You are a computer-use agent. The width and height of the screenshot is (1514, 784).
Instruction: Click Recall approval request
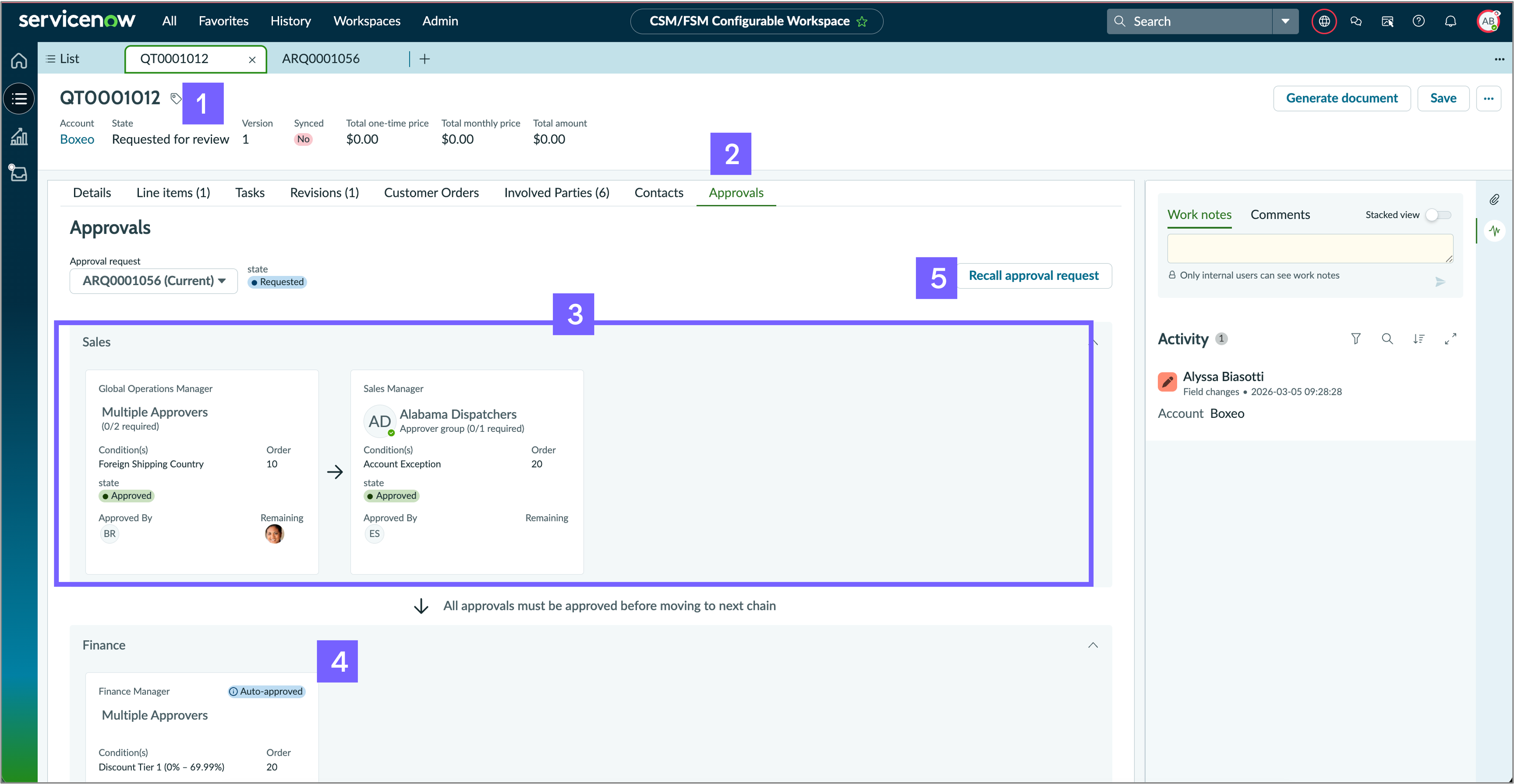[x=1033, y=276]
